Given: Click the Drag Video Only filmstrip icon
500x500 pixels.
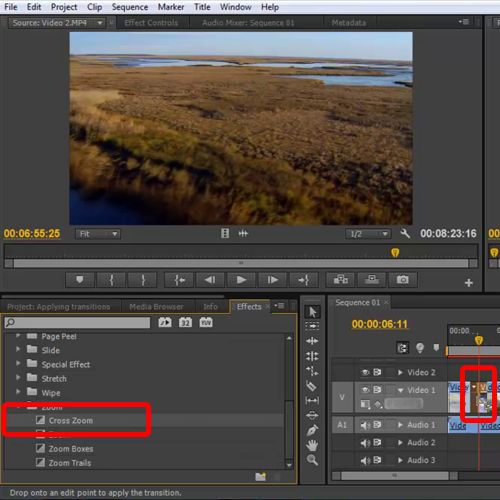Looking at the screenshot, I should (225, 233).
